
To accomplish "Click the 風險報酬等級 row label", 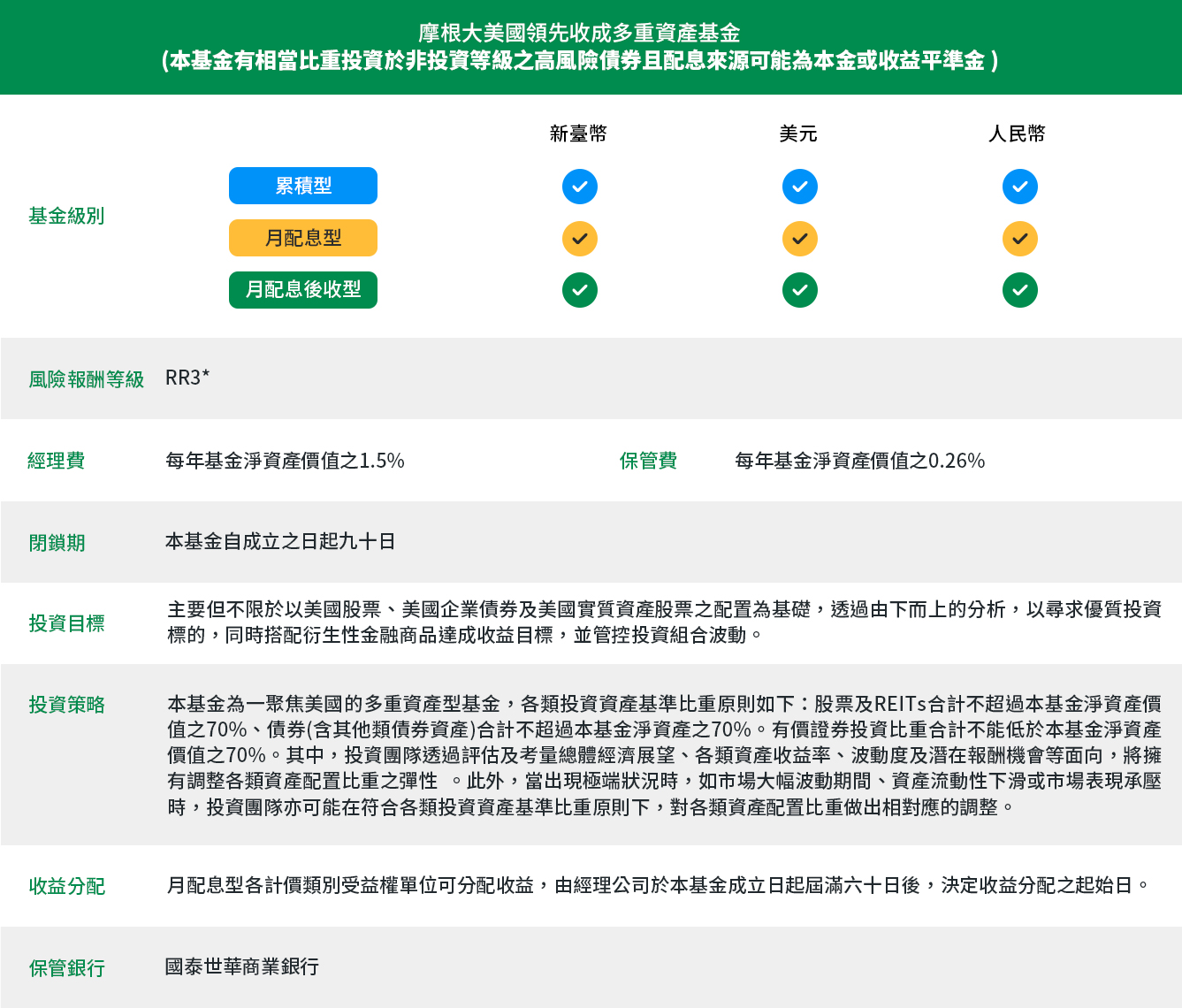I will 86,379.
